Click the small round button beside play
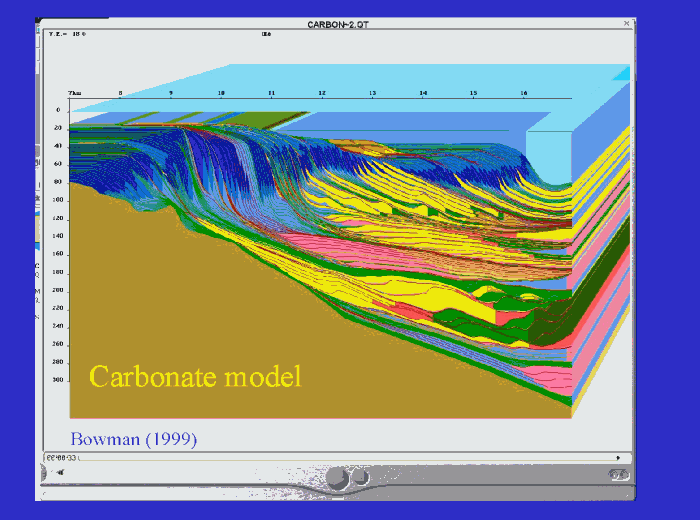The height and width of the screenshot is (520, 700). (x=361, y=478)
